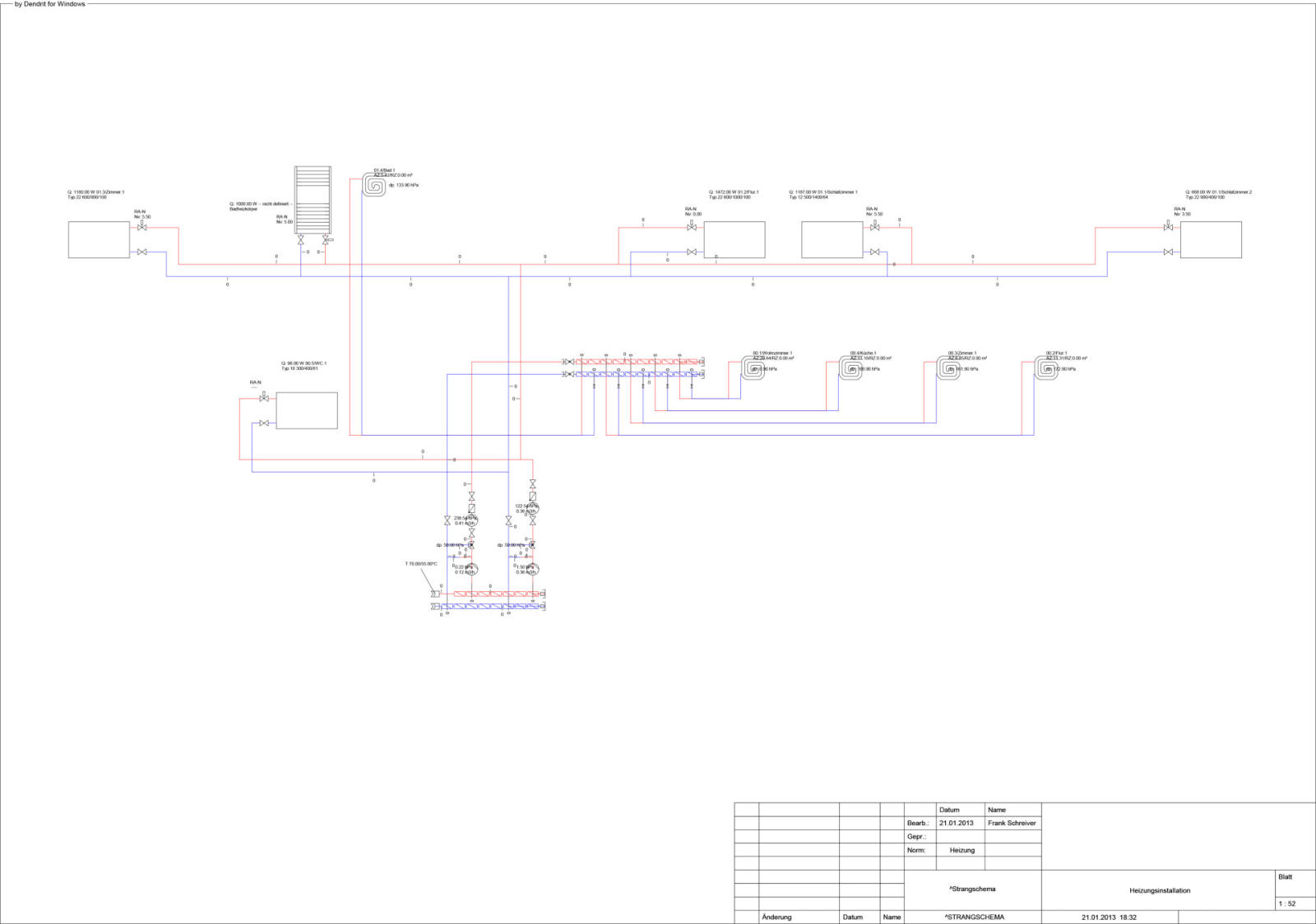The image size is (1316, 924).
Task: Select the WC.1 radiator thermostatic valve
Action: (x=263, y=399)
